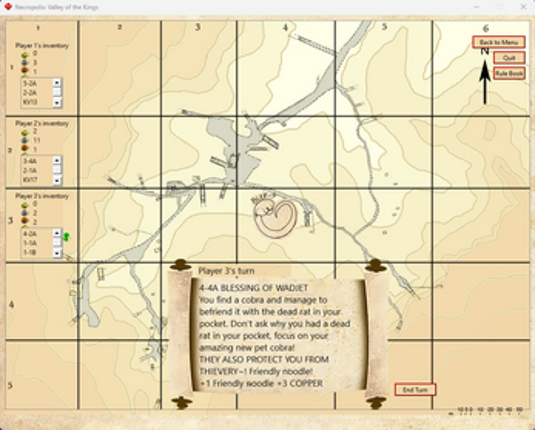Click scrollbar thumb in Player 2's list
The width and height of the screenshot is (535, 430).
(57, 170)
